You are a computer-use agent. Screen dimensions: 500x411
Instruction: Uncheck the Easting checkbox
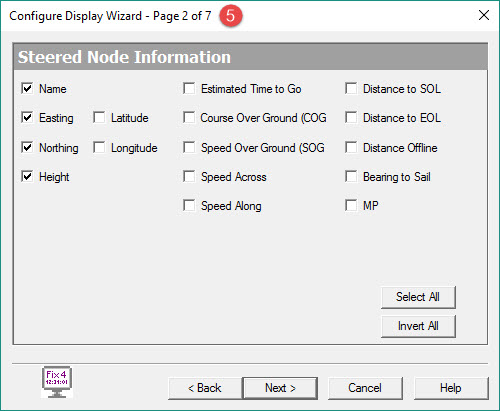pyautogui.click(x=27, y=118)
